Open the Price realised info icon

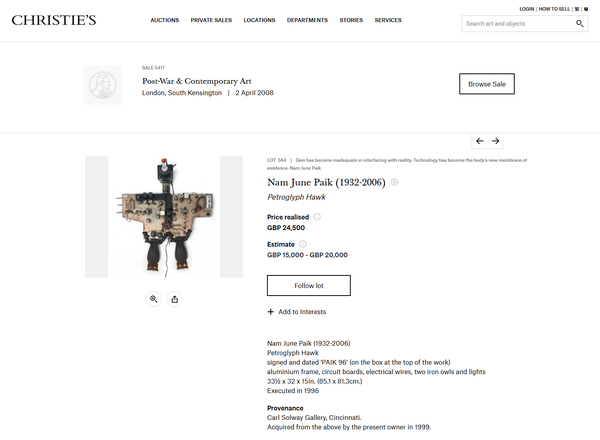click(x=317, y=217)
